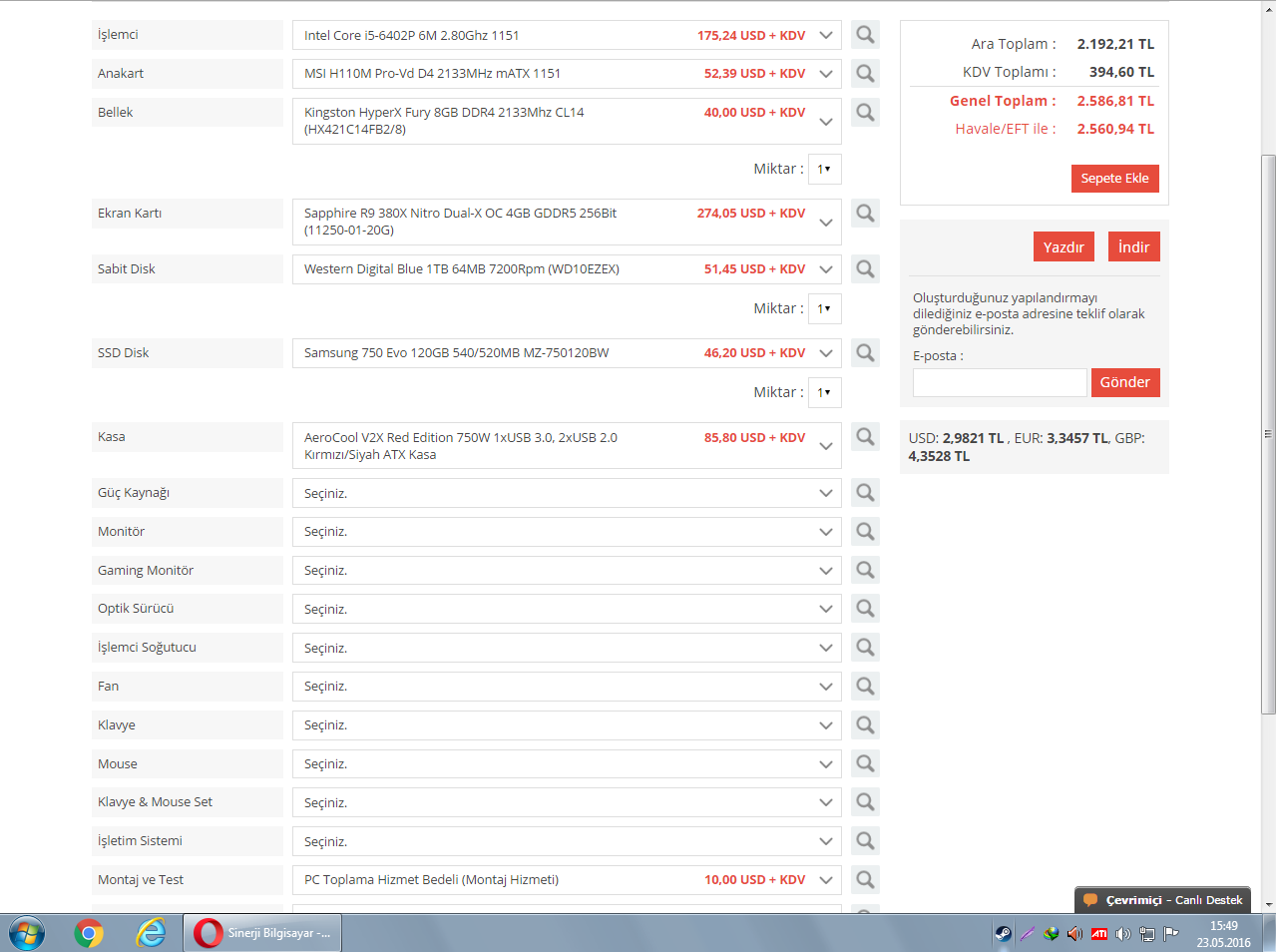Open Montaj ve Test dropdown
Viewport: 1276px width, 952px height.
(x=567, y=880)
